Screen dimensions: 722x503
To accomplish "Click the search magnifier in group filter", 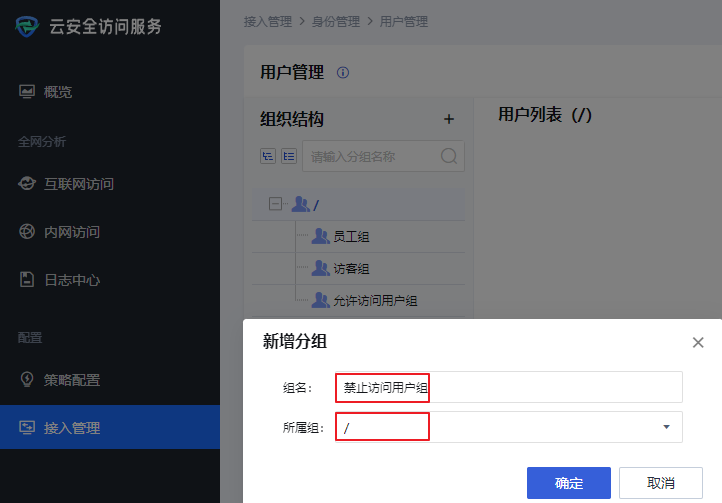I will click(449, 156).
